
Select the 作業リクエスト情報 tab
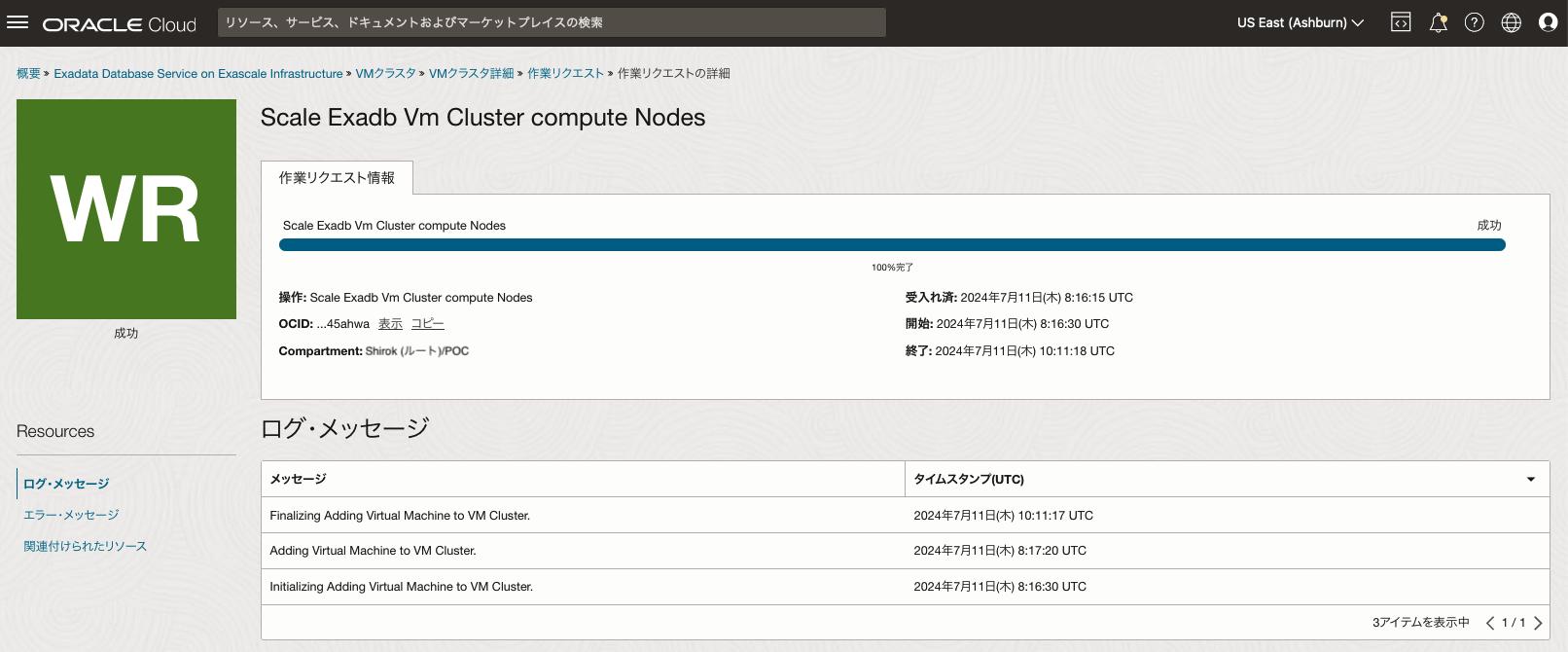coord(337,178)
